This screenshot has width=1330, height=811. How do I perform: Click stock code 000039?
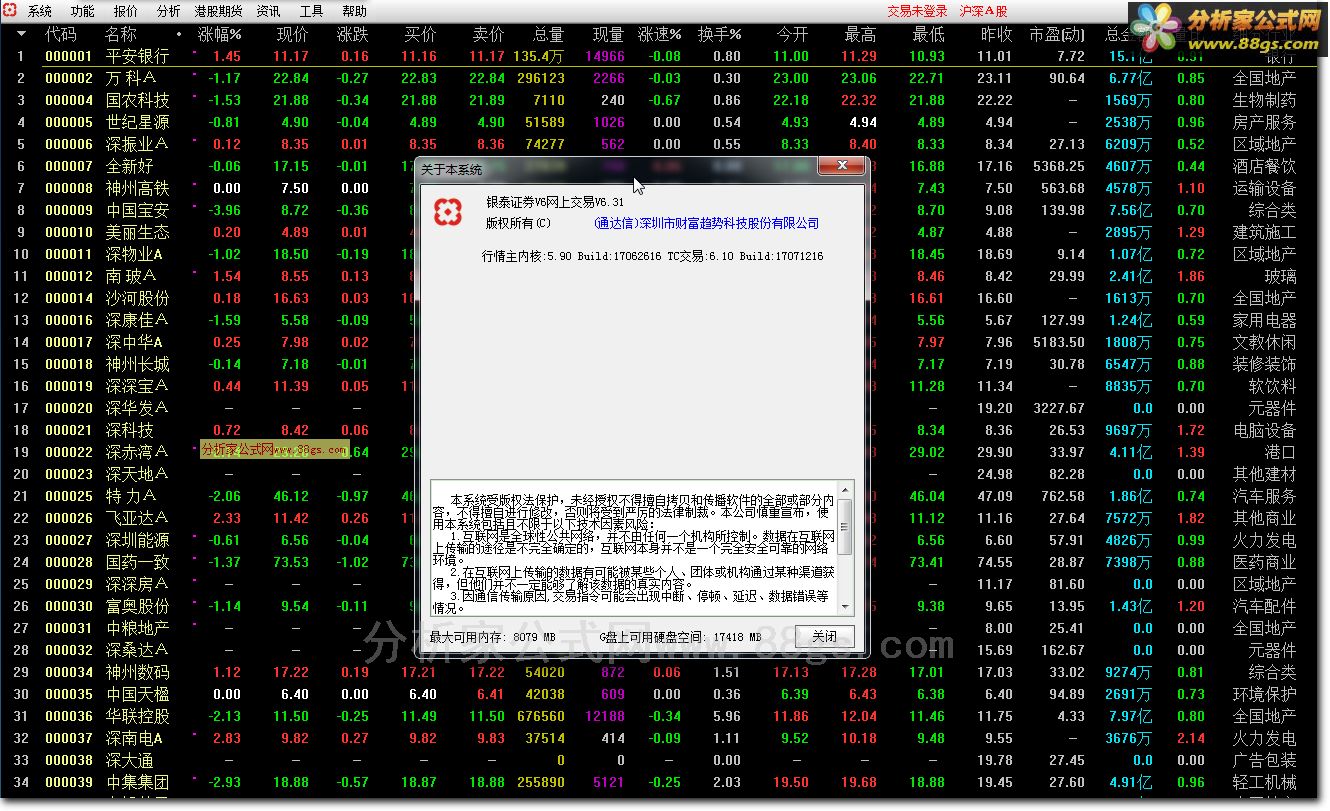pyautogui.click(x=69, y=782)
